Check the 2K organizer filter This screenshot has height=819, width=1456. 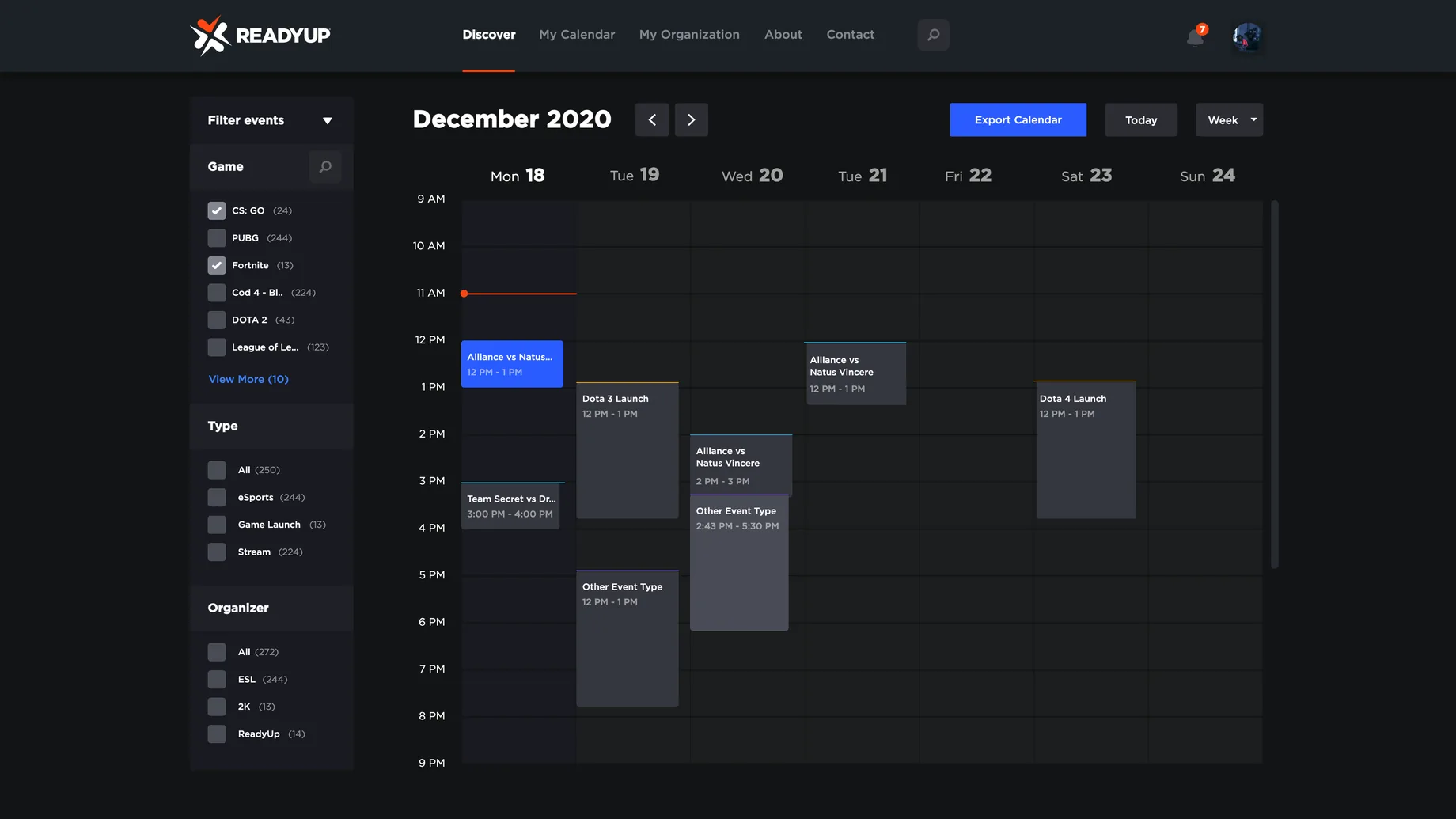click(x=217, y=707)
